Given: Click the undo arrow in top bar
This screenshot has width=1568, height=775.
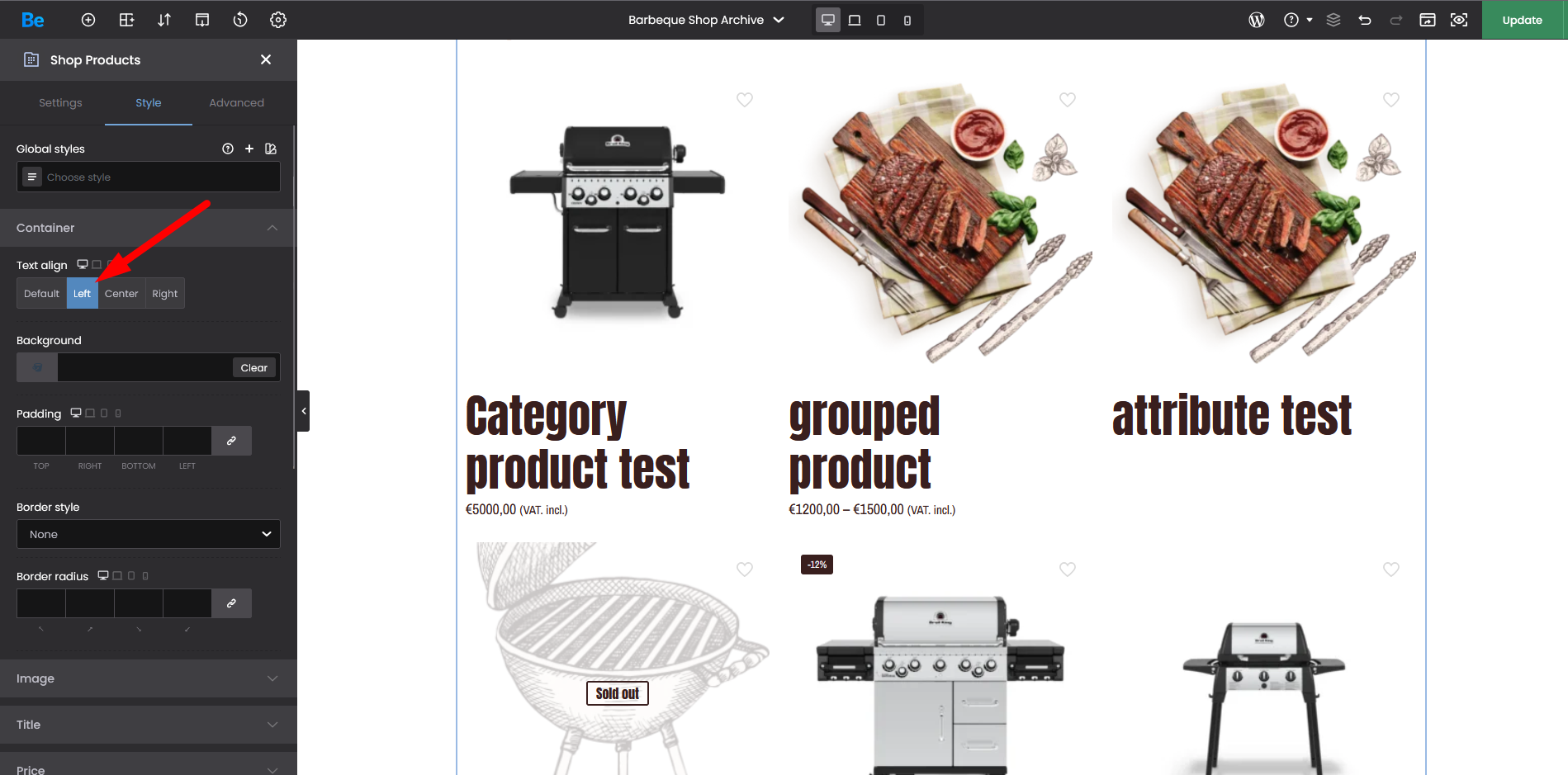Looking at the screenshot, I should [1365, 20].
